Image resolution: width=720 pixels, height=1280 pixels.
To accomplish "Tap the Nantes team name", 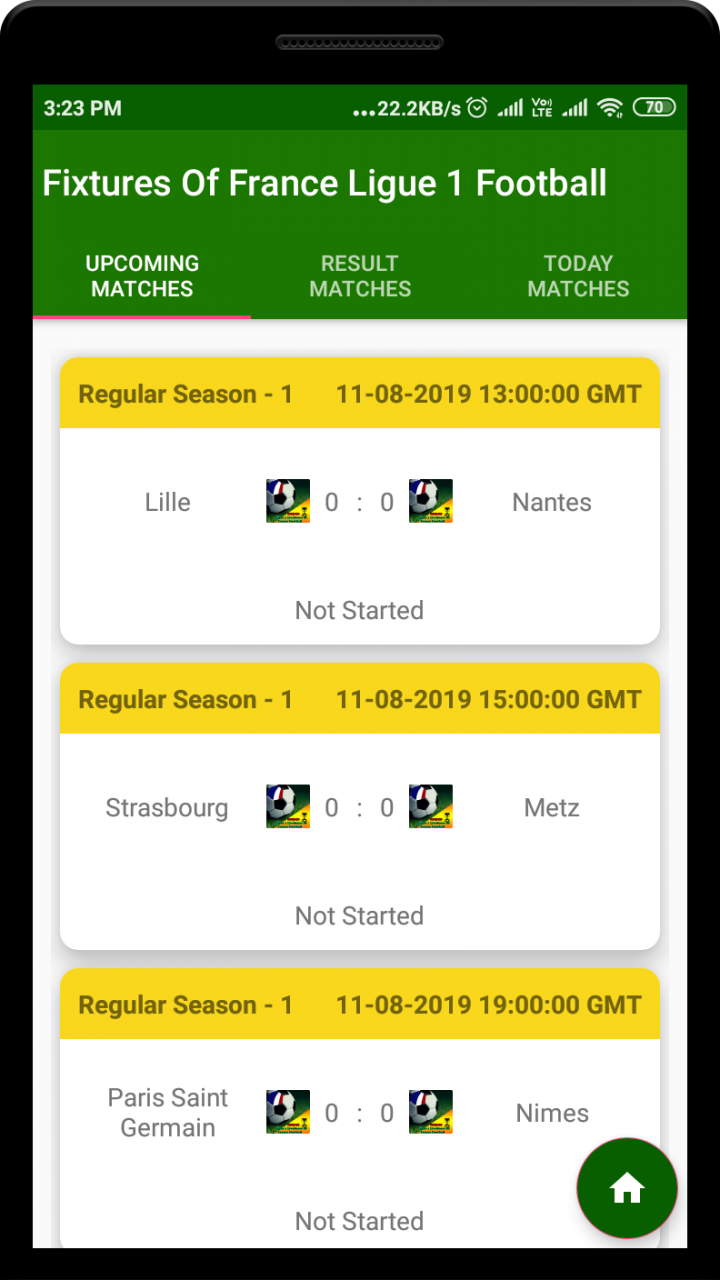I will [552, 502].
